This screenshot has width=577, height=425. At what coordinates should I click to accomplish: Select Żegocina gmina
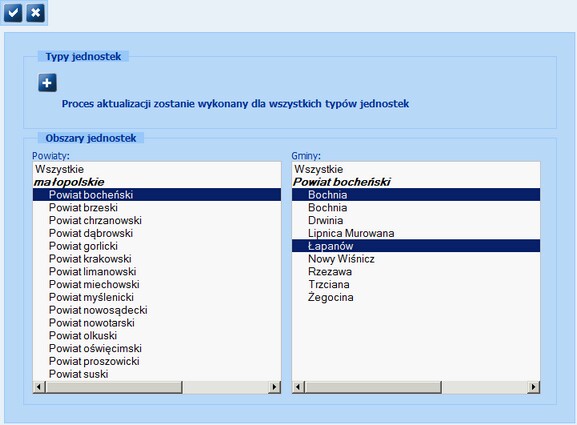click(416, 297)
